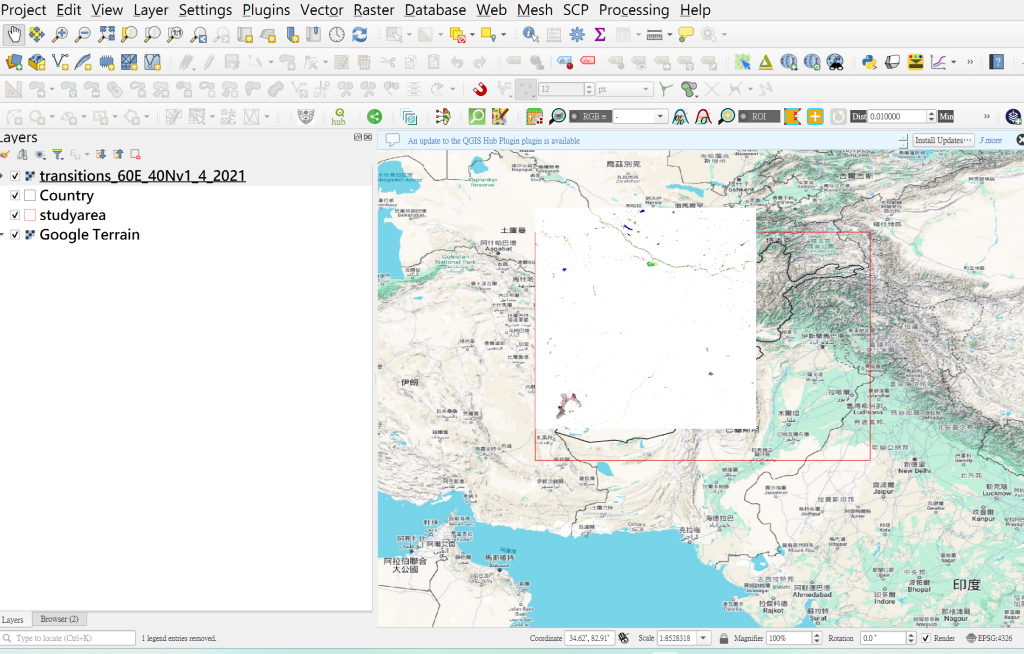Click the Zoom Full extent icon
Viewport: 1024px width, 654px height.
106,34
